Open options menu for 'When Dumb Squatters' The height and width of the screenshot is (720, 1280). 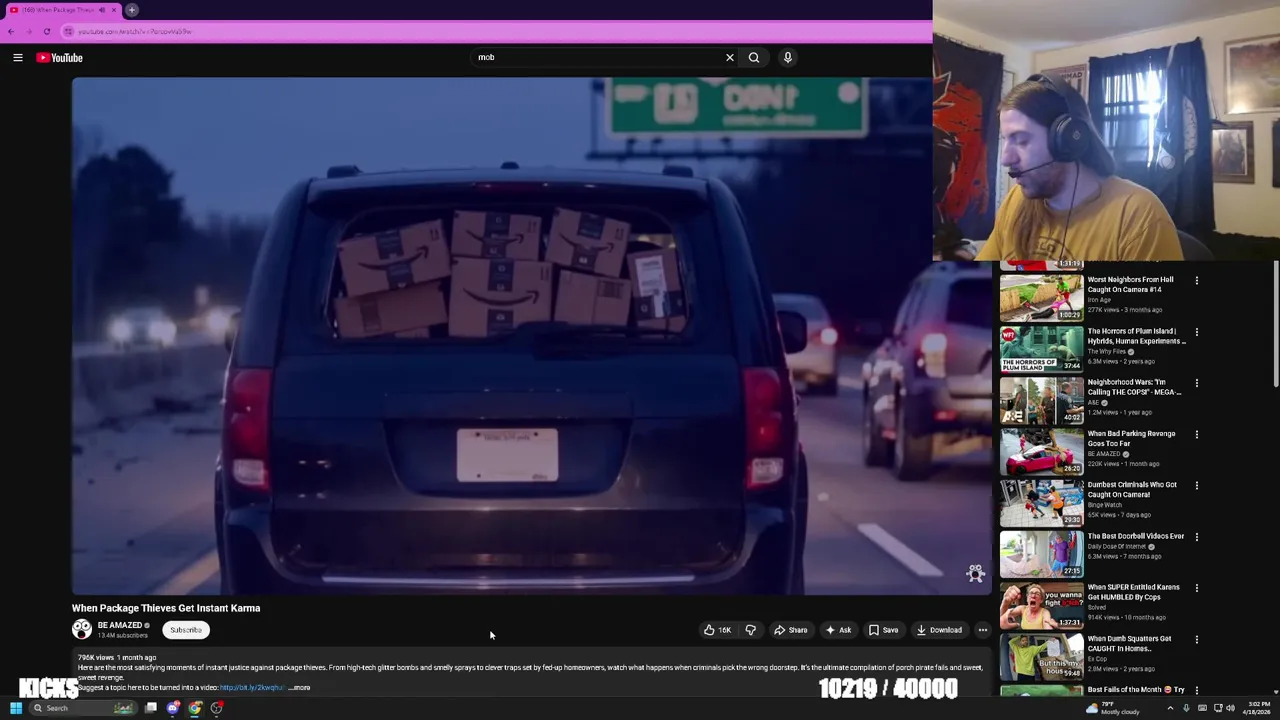pyautogui.click(x=1196, y=639)
